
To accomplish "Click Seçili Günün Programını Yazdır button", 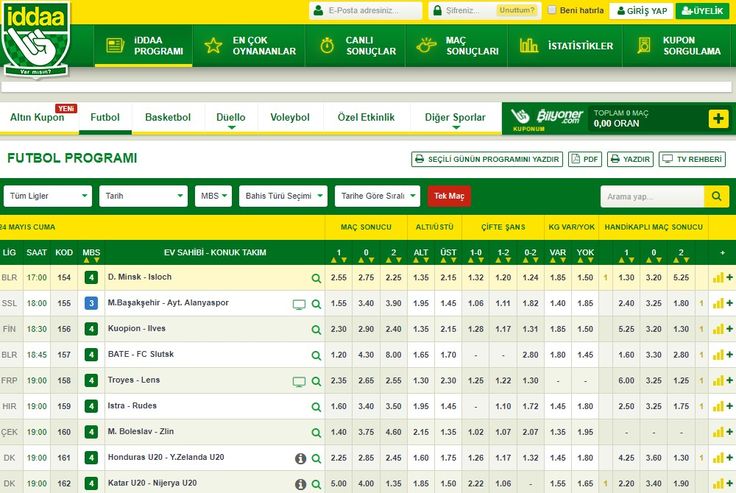I will point(487,159).
